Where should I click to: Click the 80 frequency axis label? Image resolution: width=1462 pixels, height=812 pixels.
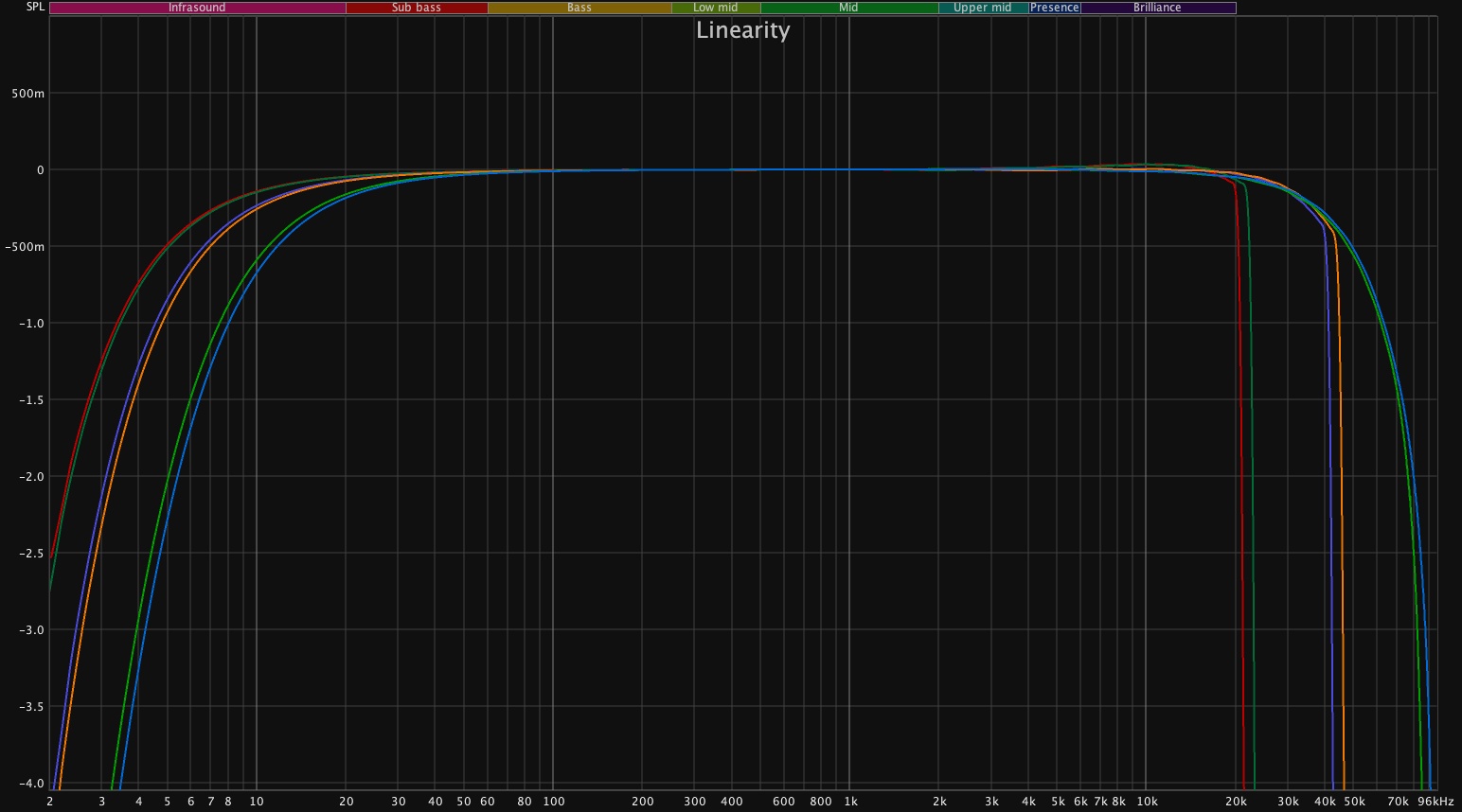525,802
